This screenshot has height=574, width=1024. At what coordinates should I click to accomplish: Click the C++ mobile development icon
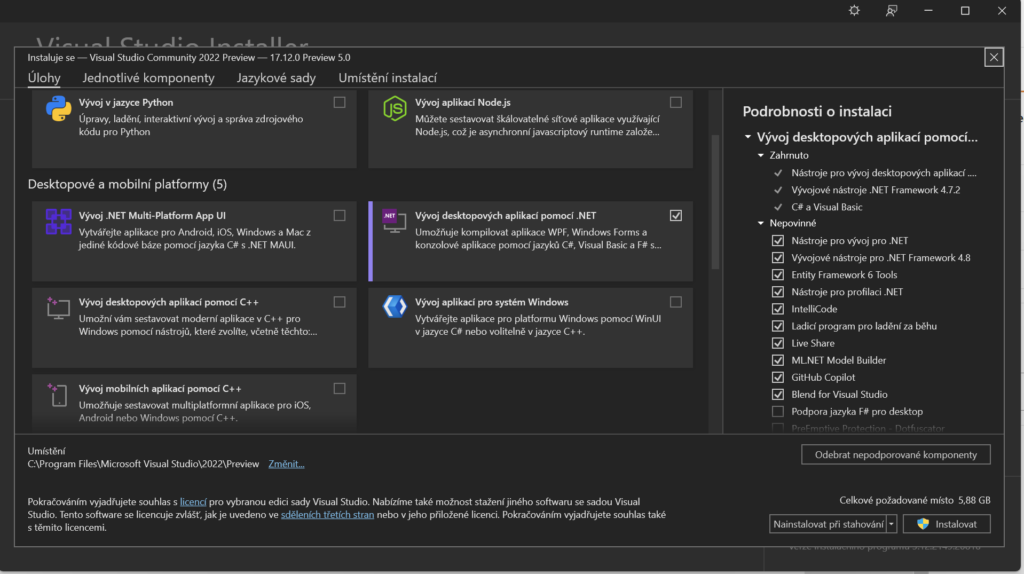coord(57,395)
